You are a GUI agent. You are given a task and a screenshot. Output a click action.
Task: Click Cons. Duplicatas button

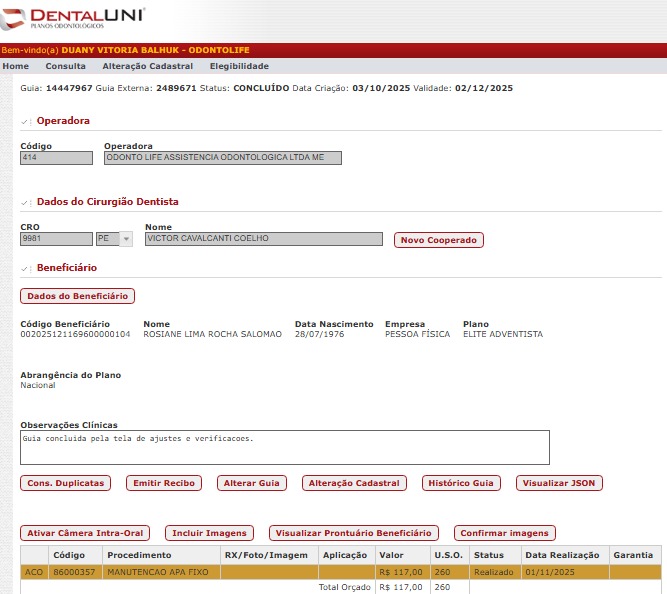(66, 483)
